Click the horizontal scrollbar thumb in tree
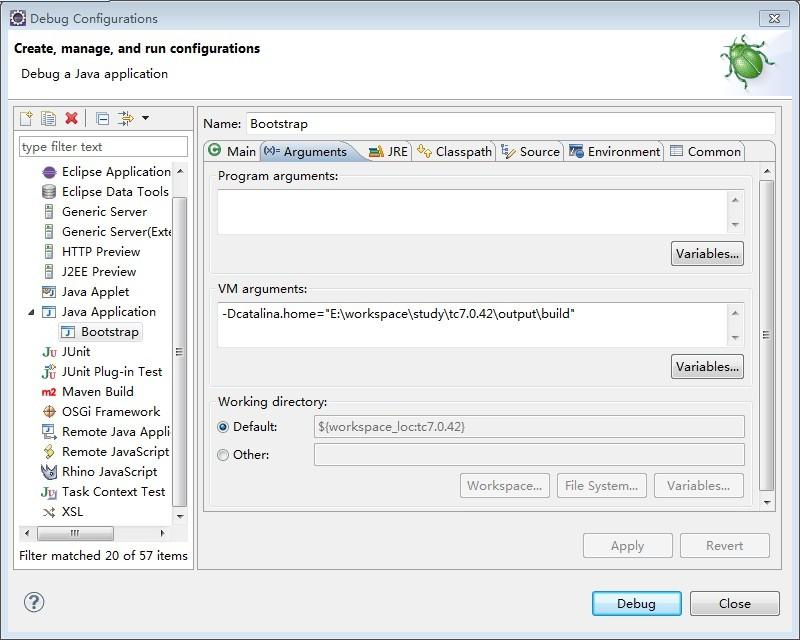The height and width of the screenshot is (640, 800). tap(75, 533)
